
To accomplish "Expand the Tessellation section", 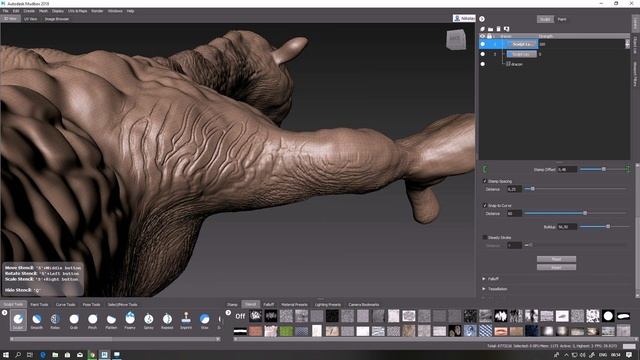I will [484, 289].
